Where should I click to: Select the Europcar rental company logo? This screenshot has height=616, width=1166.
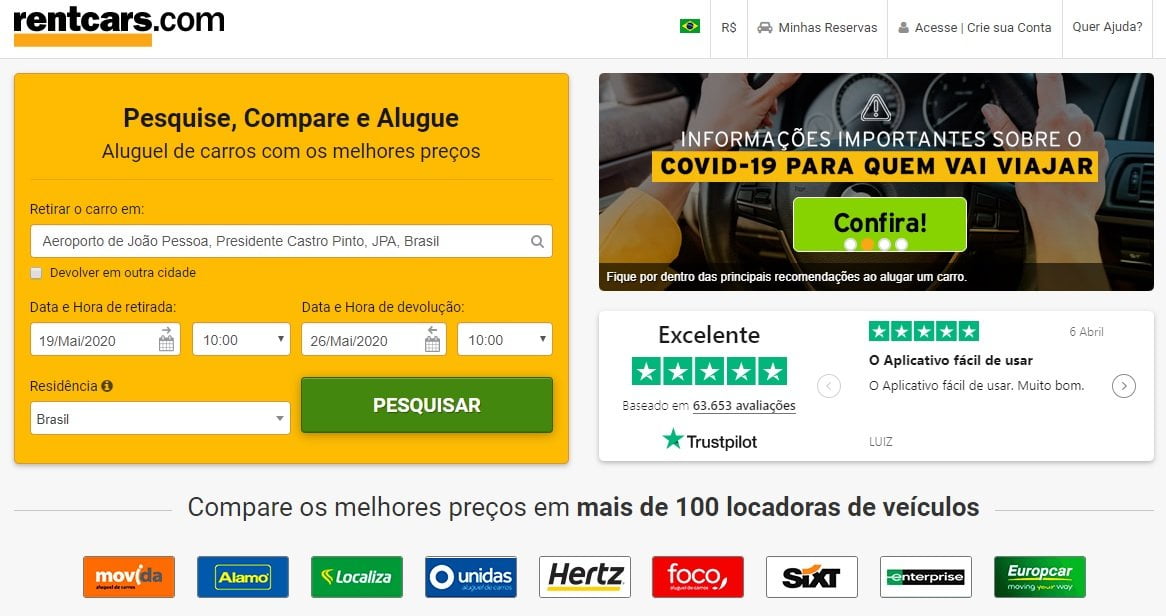(x=1040, y=577)
